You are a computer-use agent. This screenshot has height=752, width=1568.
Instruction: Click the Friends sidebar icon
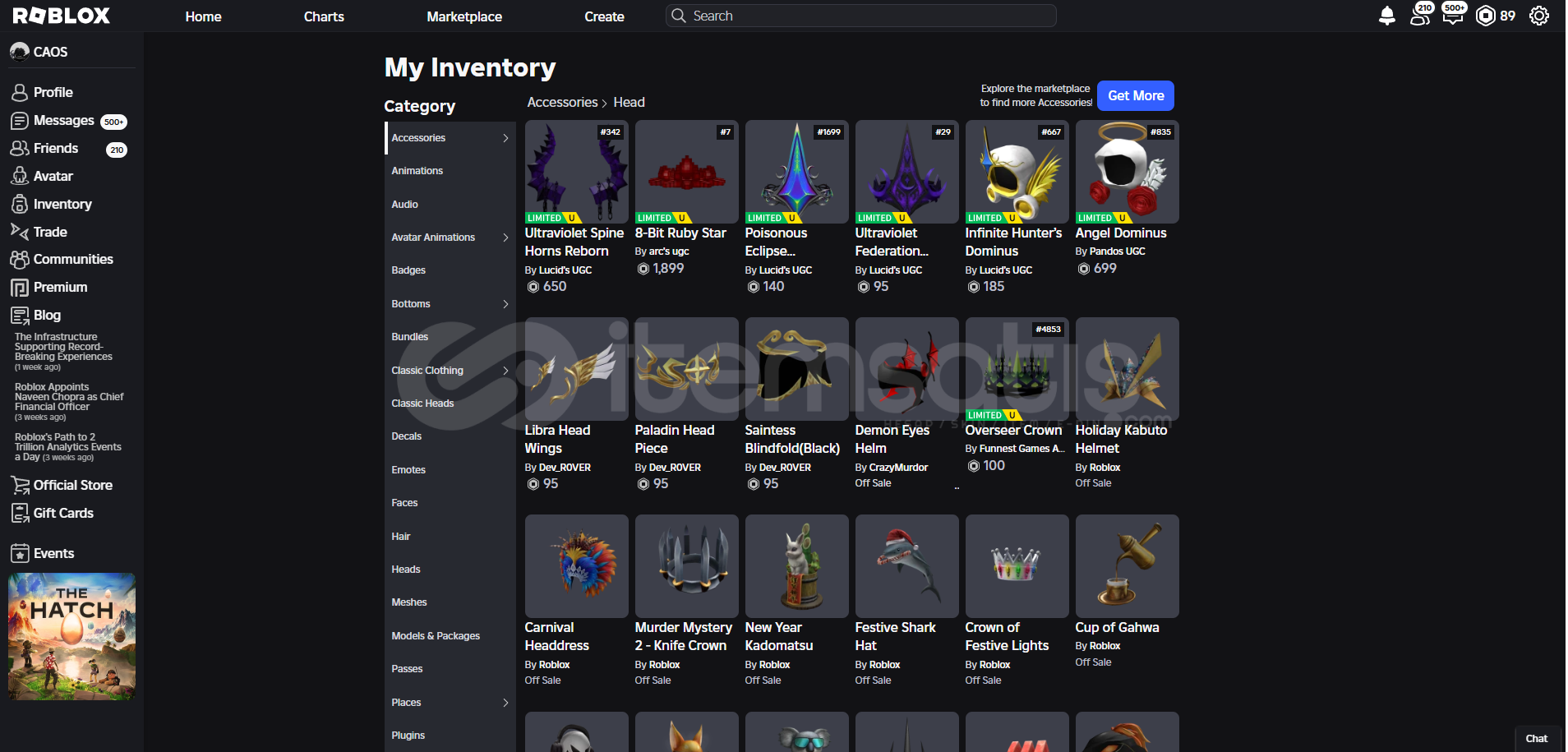(20, 149)
